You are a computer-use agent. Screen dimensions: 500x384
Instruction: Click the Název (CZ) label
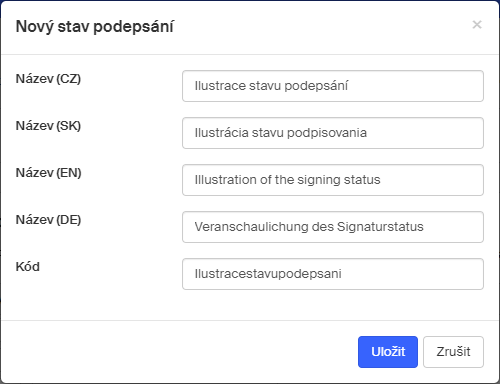[48, 79]
